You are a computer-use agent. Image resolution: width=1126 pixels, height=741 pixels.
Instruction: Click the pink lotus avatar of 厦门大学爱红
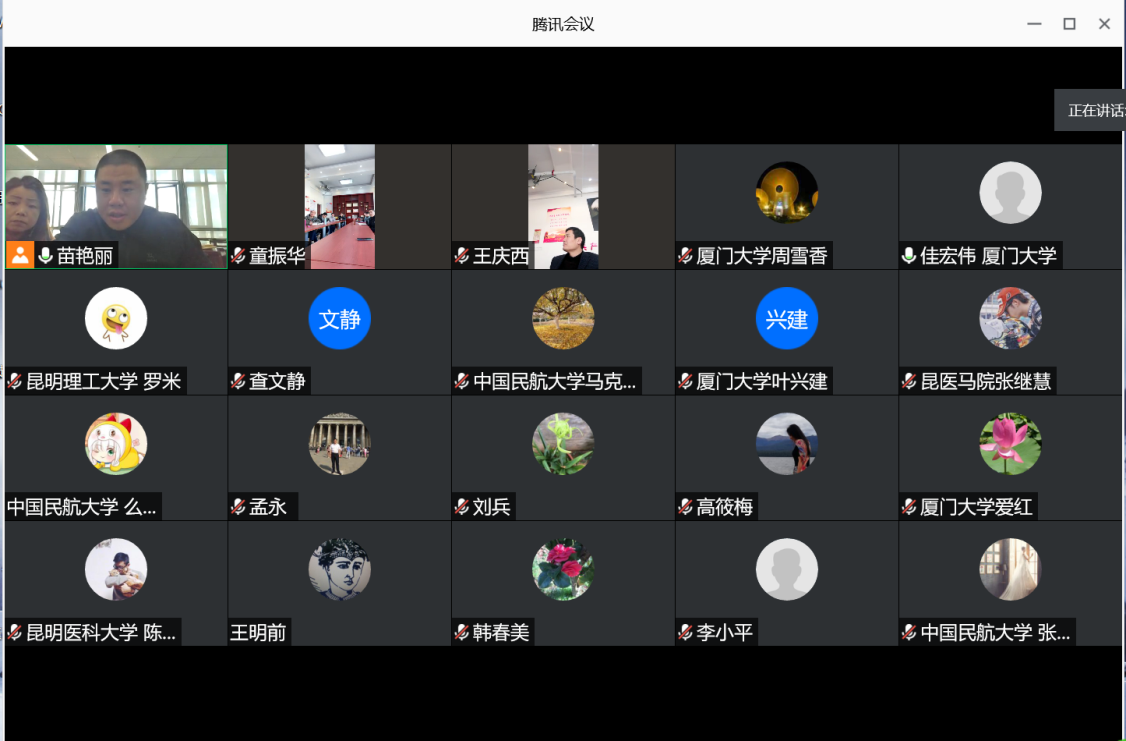point(1010,444)
